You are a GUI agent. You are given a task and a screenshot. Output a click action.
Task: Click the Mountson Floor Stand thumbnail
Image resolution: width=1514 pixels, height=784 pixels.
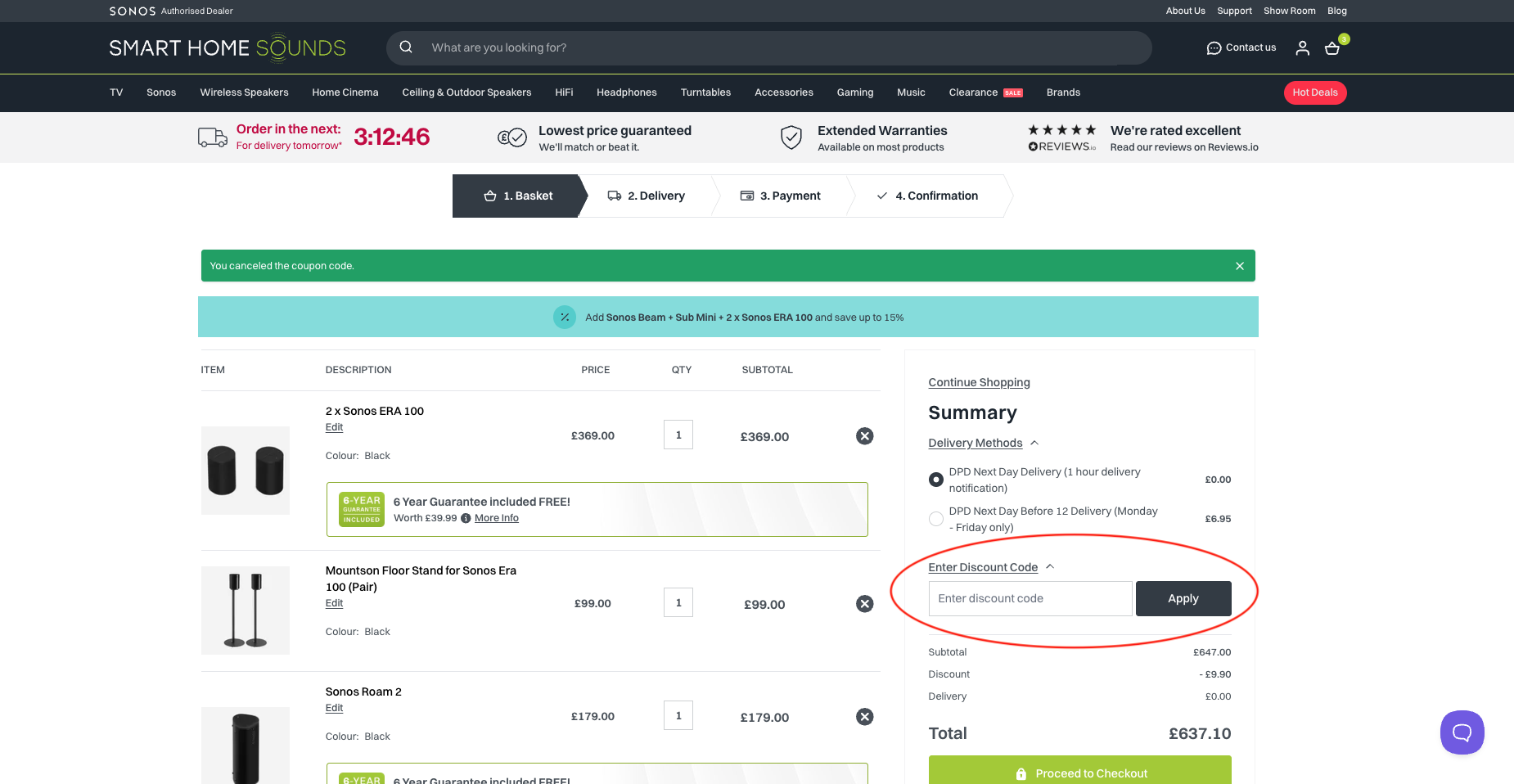click(x=246, y=611)
